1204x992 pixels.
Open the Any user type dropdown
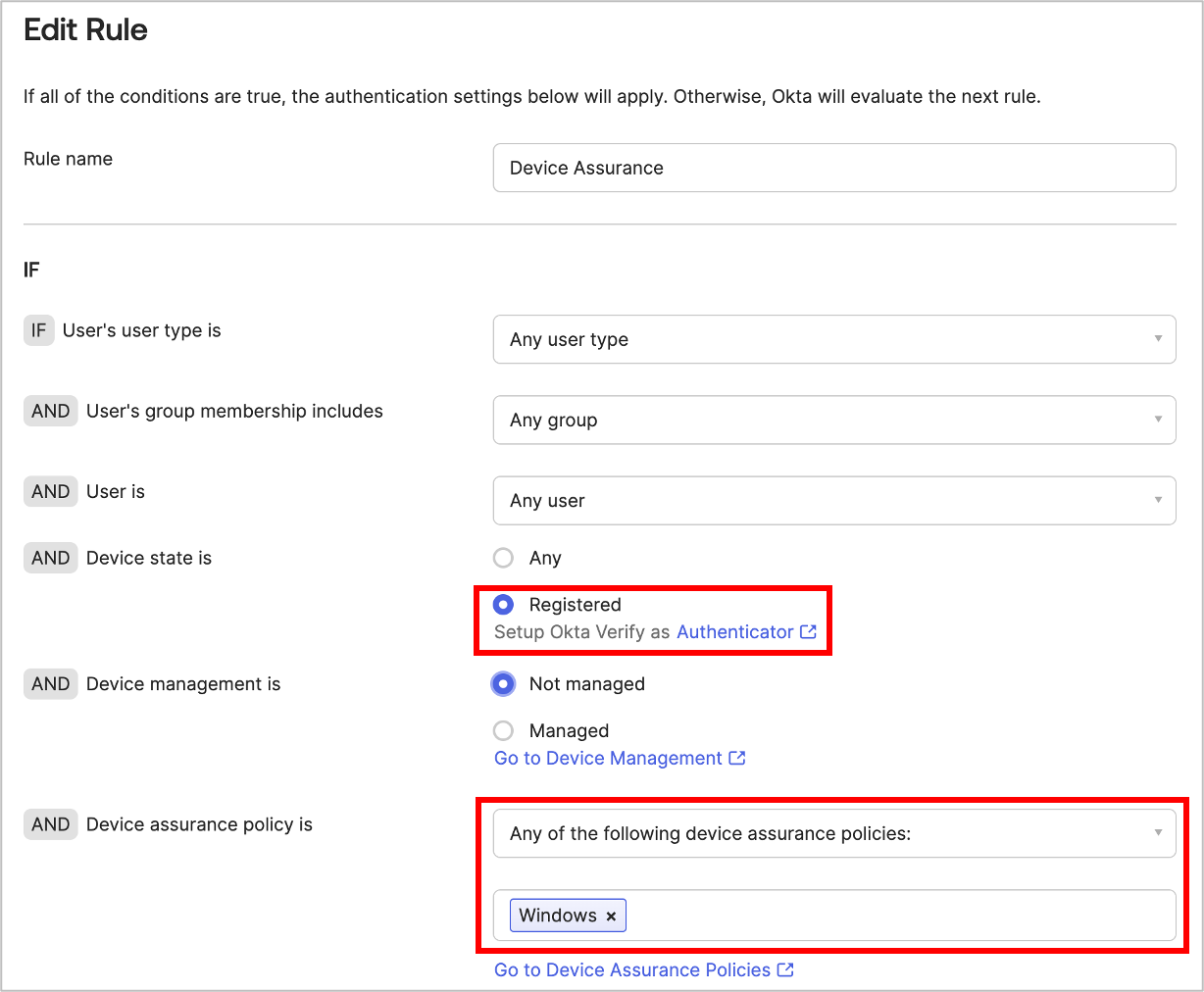point(833,339)
